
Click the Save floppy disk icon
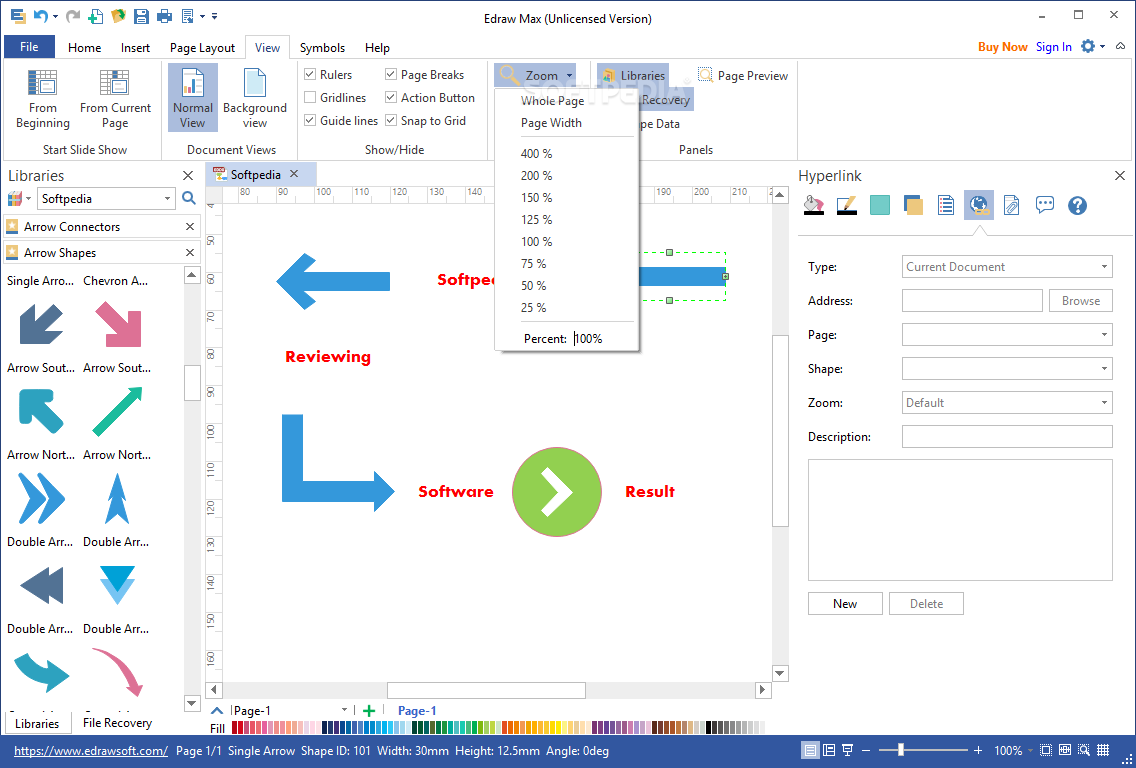coord(141,16)
